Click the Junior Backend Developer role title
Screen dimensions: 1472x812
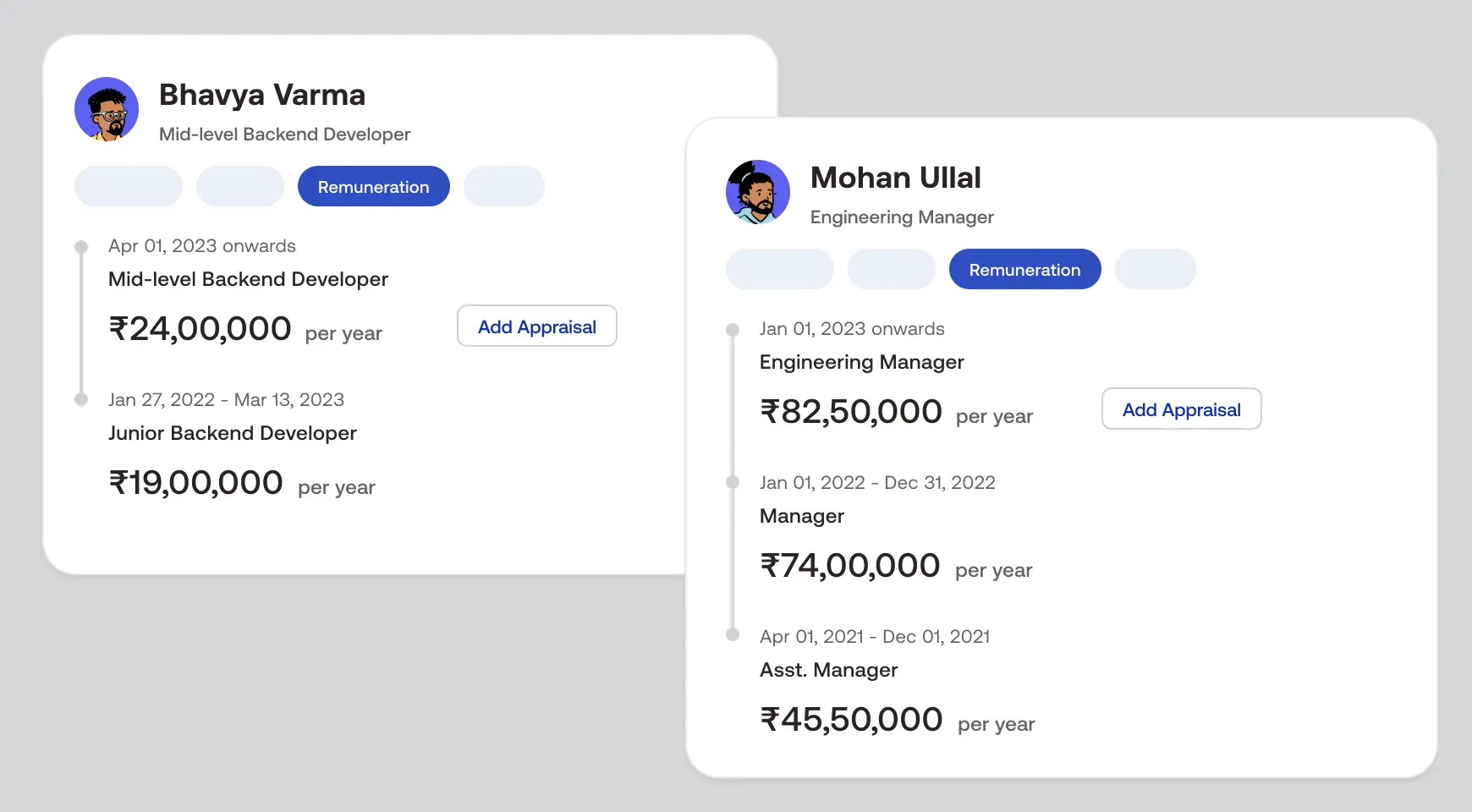233,433
